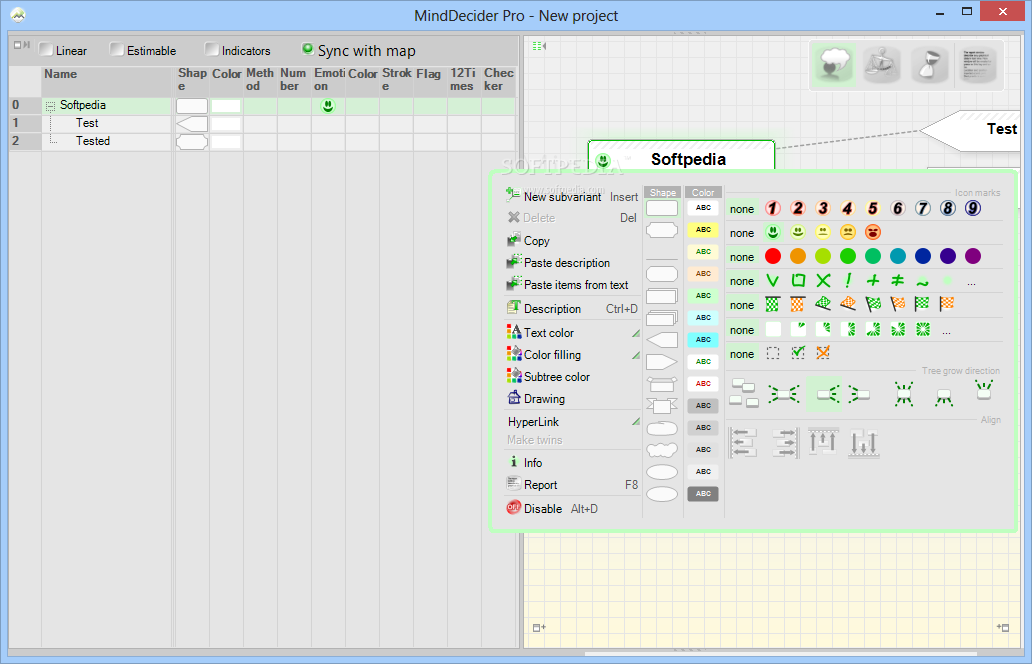Toggle the map panel grid icon

(x=540, y=46)
